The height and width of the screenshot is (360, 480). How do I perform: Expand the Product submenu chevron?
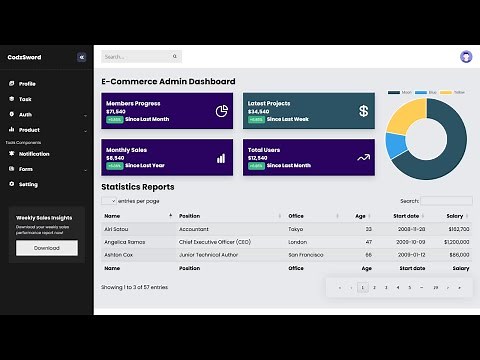click(85, 131)
